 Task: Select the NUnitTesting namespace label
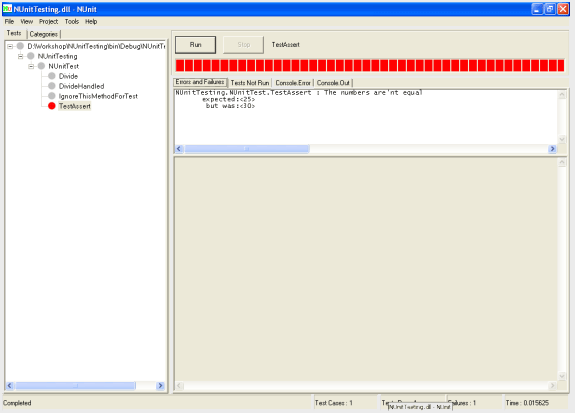tap(58, 56)
